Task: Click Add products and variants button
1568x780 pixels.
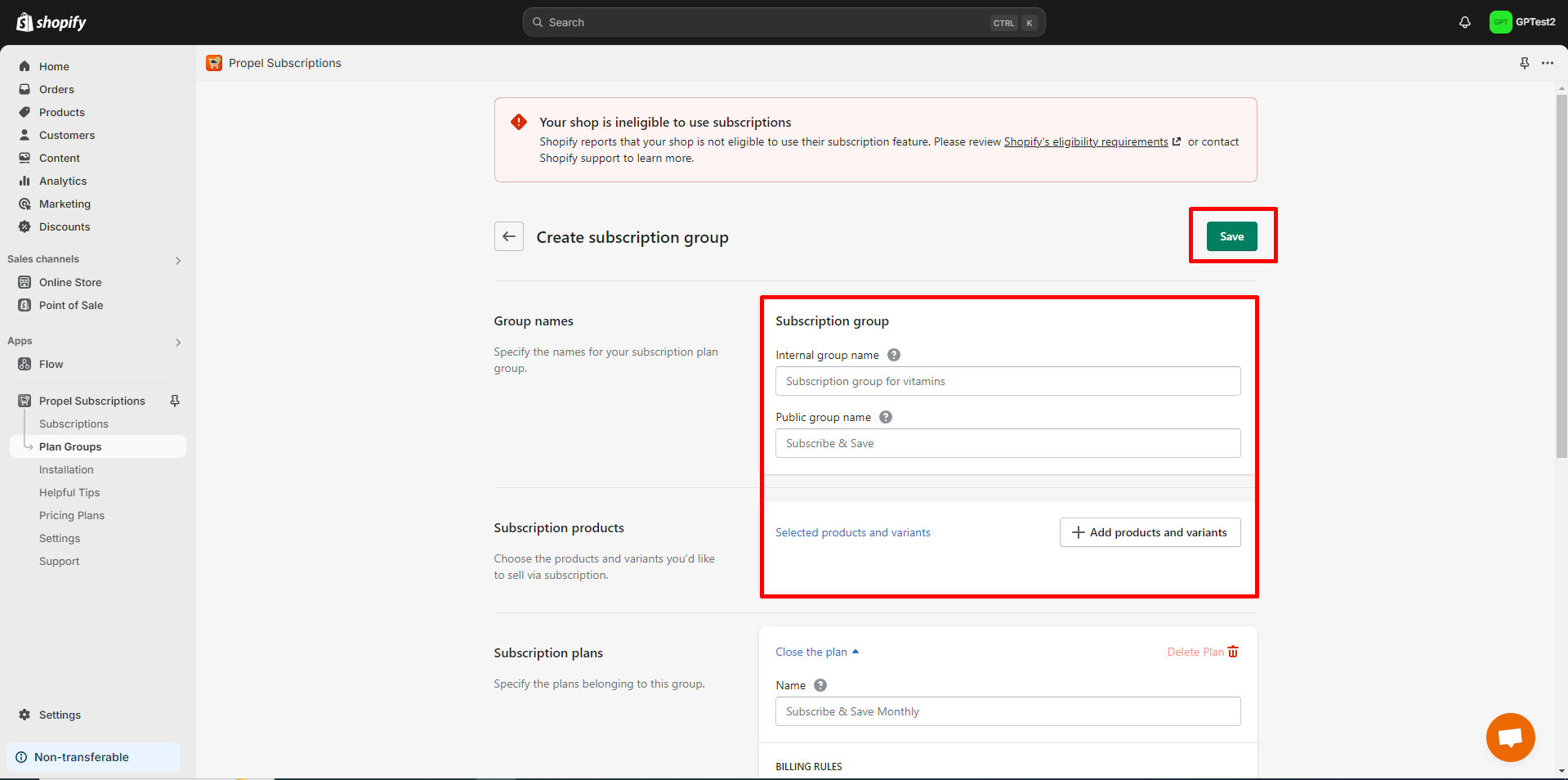Action: click(x=1150, y=532)
